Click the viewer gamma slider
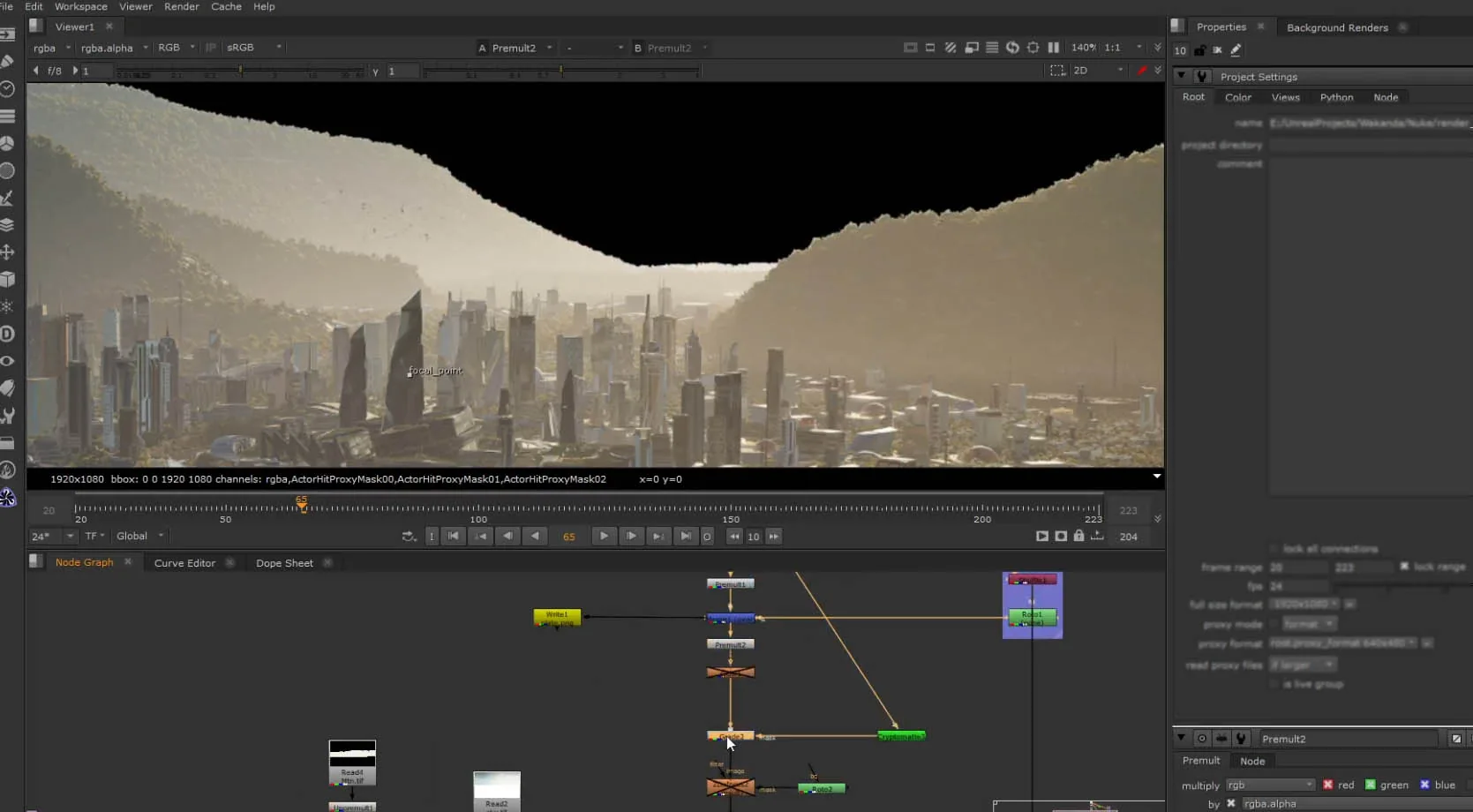The width and height of the screenshot is (1473, 812). point(561,71)
